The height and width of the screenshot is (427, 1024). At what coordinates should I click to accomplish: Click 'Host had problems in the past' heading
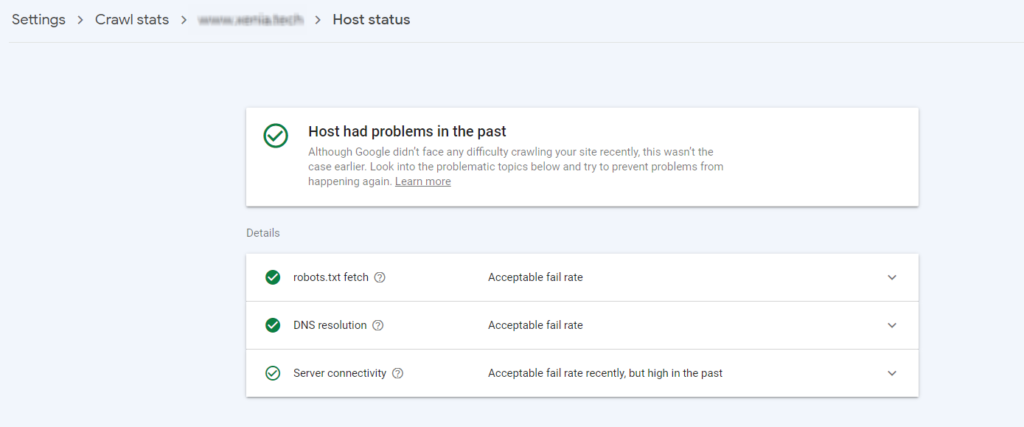[407, 131]
